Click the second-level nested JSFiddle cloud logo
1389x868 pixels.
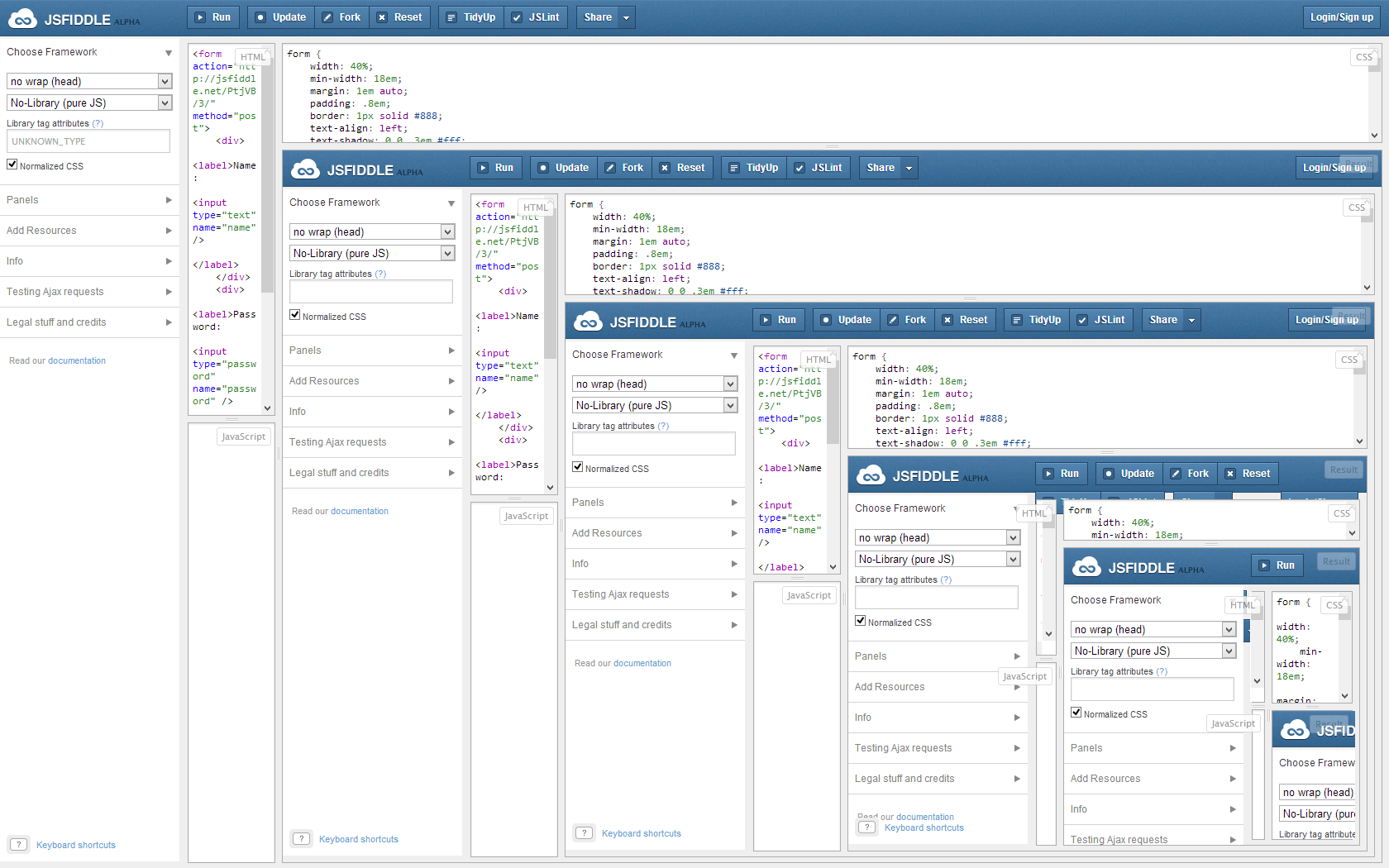[305, 170]
